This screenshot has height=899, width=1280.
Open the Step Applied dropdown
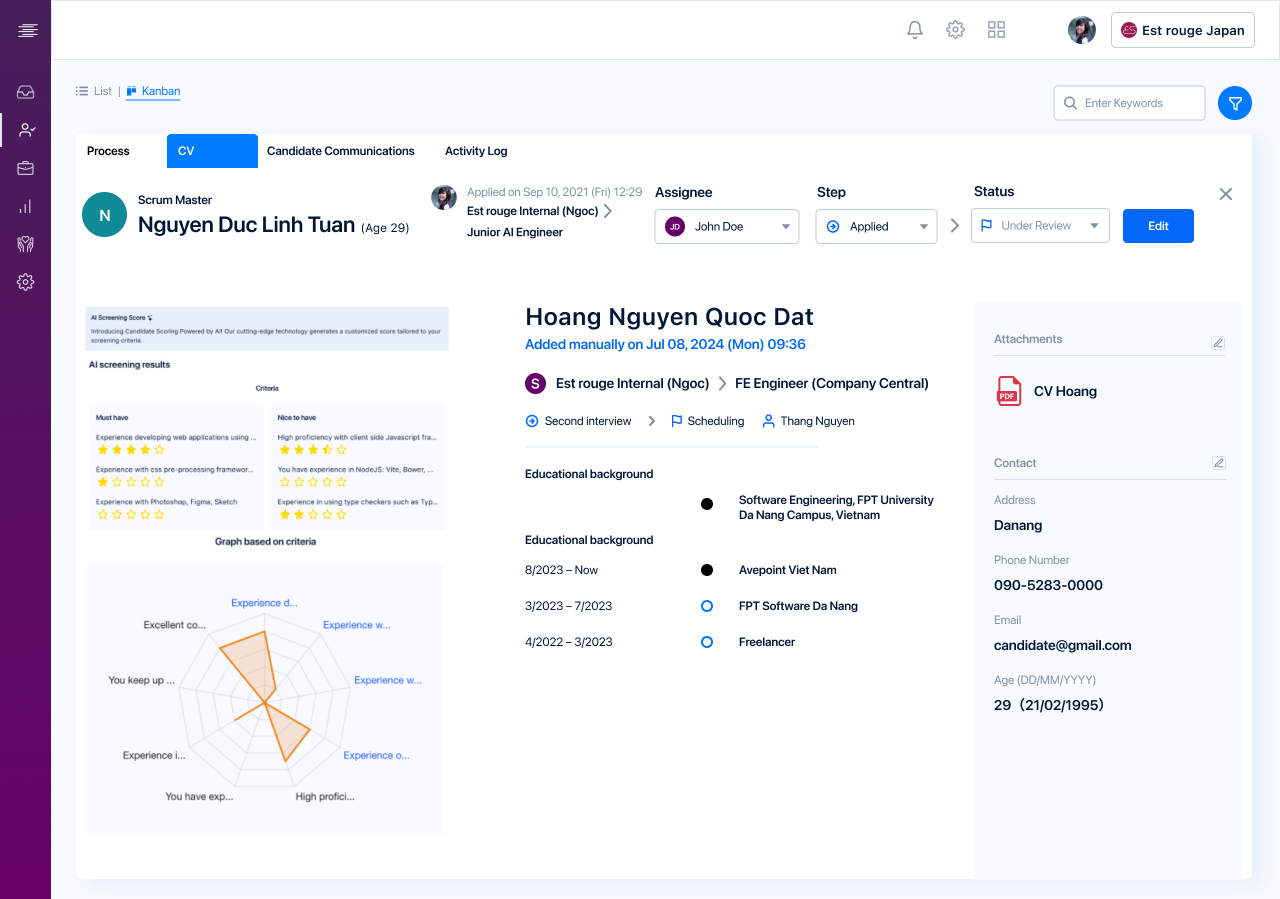pos(877,226)
